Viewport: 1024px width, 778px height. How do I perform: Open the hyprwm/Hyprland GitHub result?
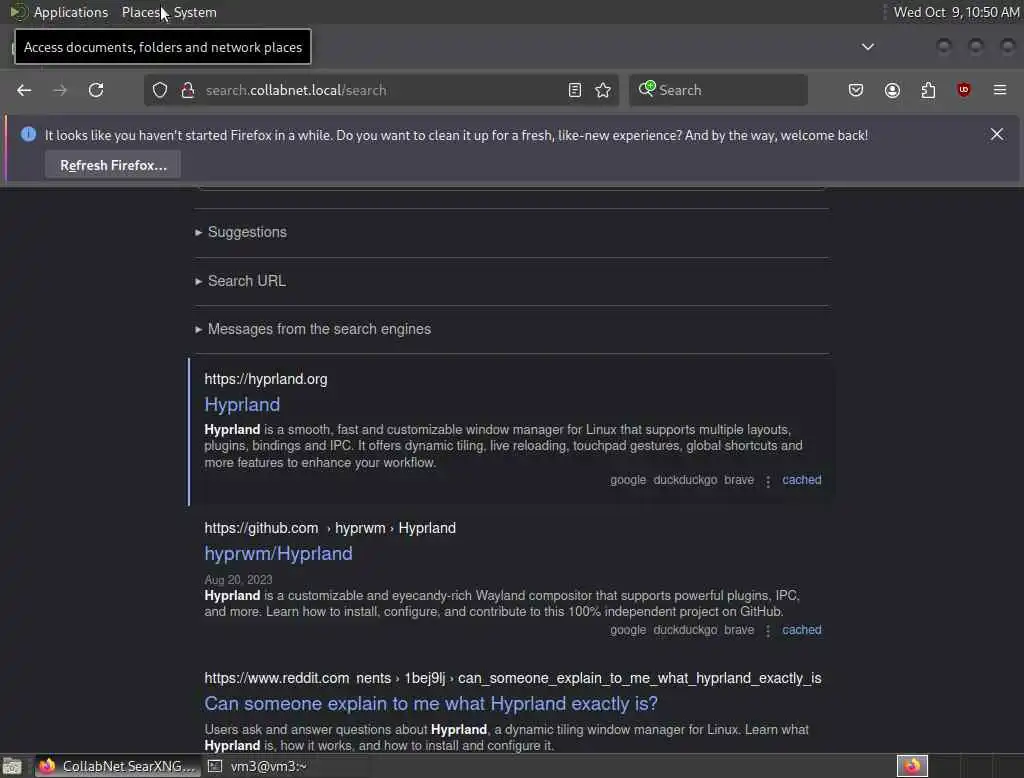278,553
